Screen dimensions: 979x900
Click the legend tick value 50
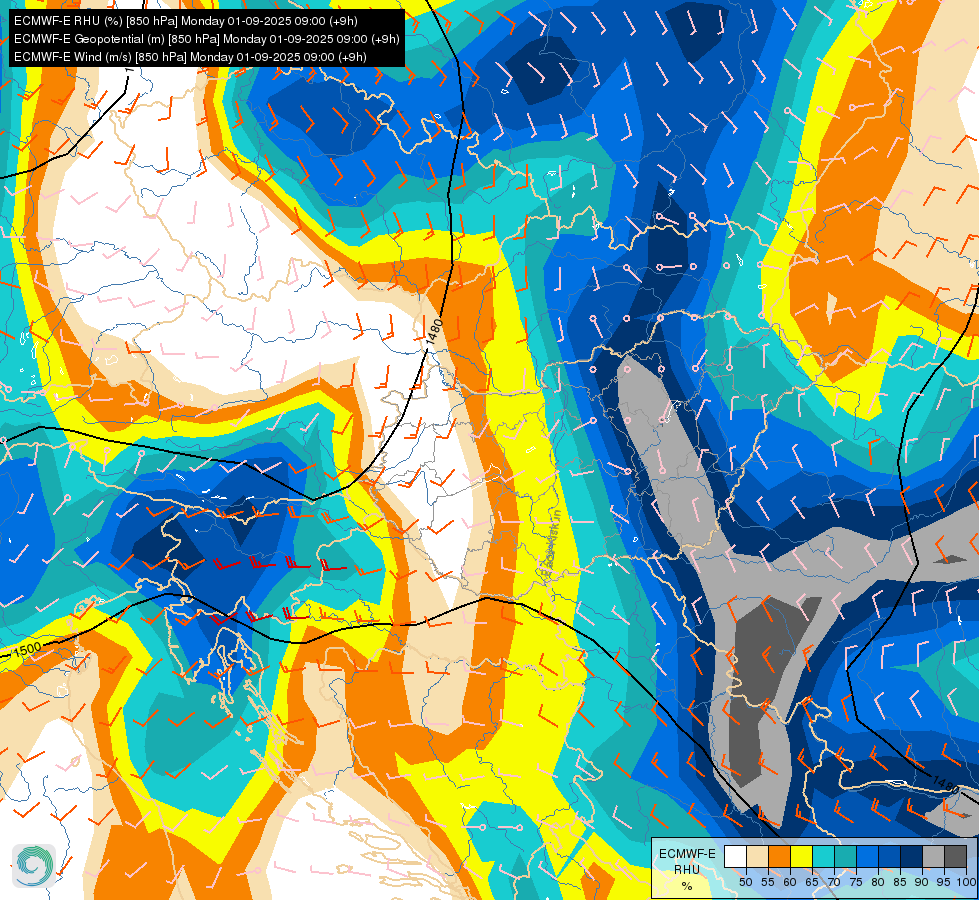(x=745, y=882)
